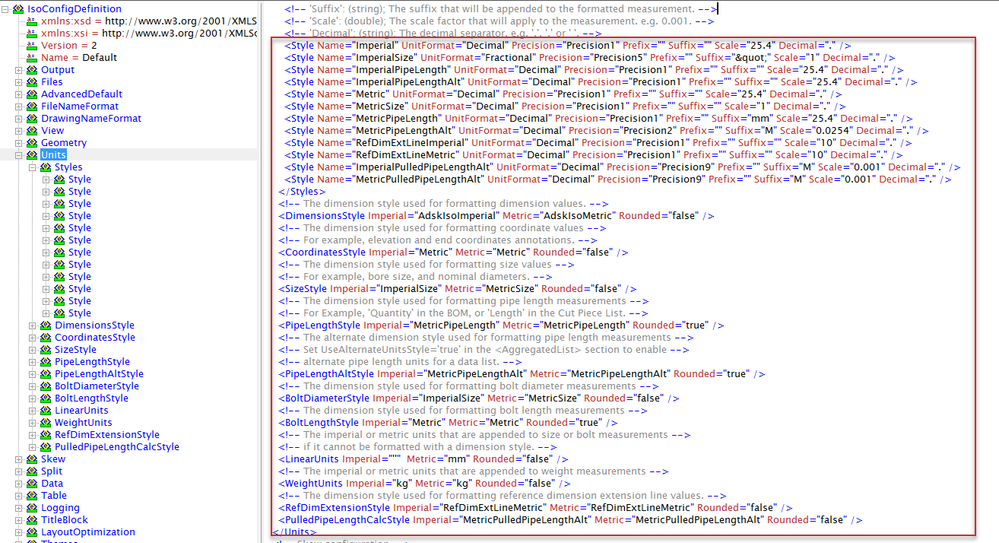
Task: Click the IsoConfigDefinition root node icon
Action: (x=18, y=9)
